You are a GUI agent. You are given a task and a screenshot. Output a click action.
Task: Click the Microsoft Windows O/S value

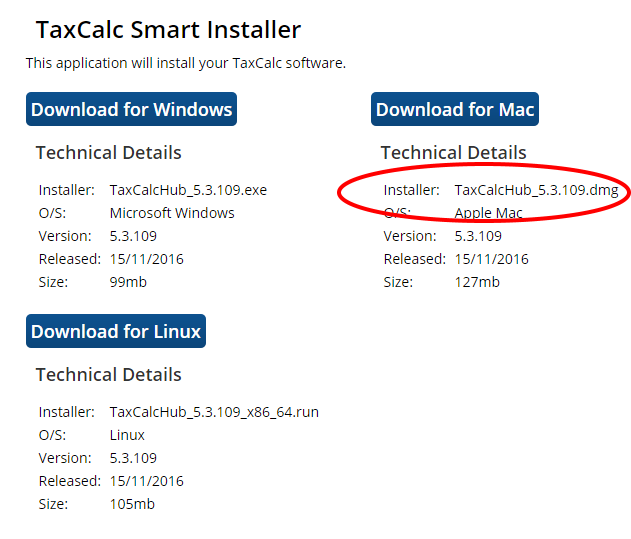(x=172, y=213)
